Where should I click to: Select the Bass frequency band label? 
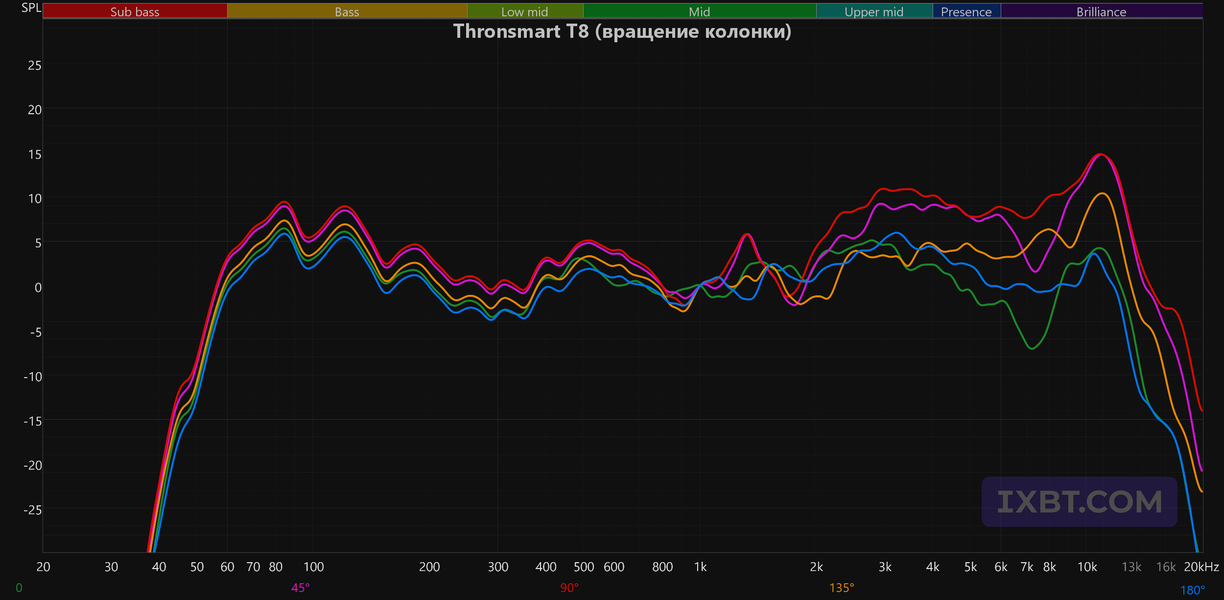[347, 12]
